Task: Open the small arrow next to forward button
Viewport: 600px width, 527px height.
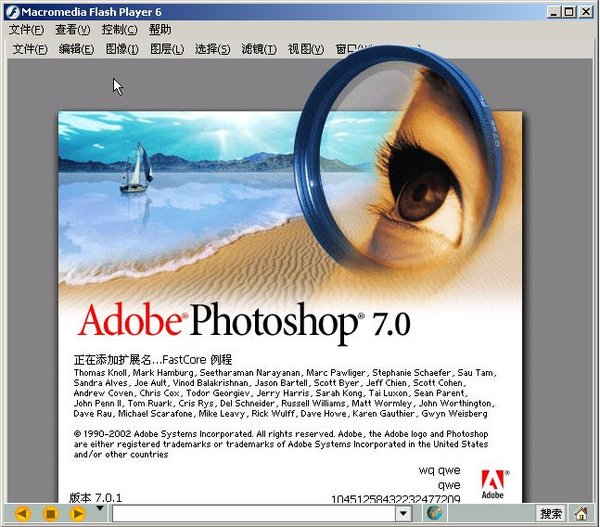Action: pos(100,510)
